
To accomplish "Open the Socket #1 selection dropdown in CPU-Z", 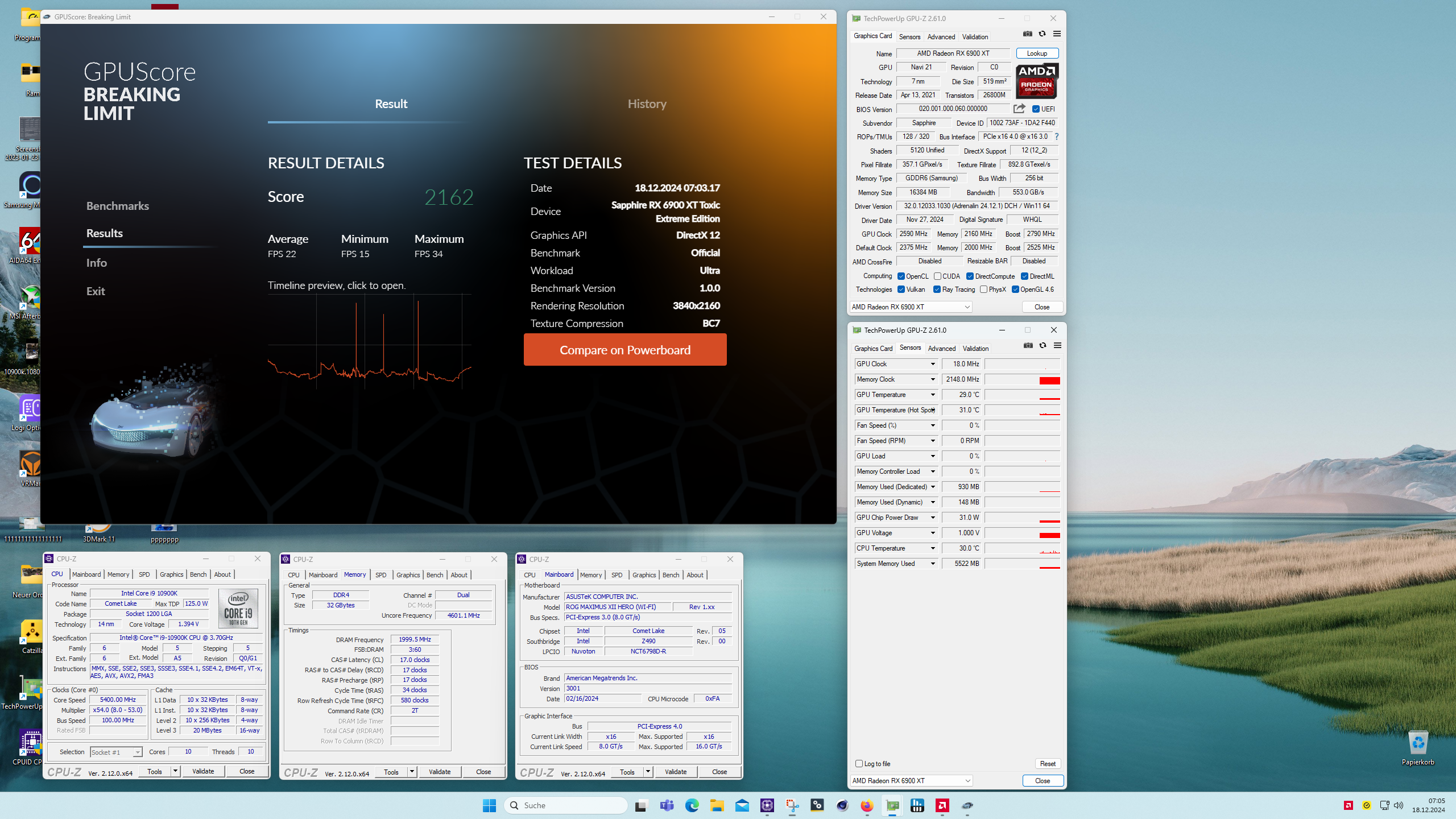I will pyautogui.click(x=116, y=752).
